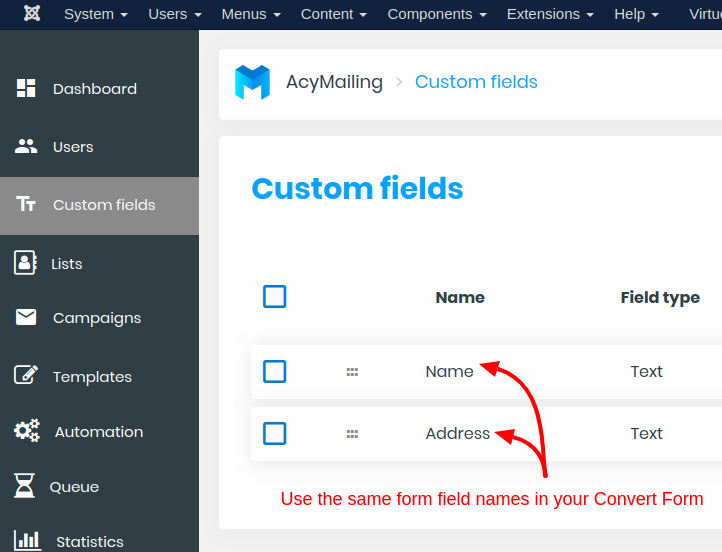Open the Name custom field

click(449, 372)
